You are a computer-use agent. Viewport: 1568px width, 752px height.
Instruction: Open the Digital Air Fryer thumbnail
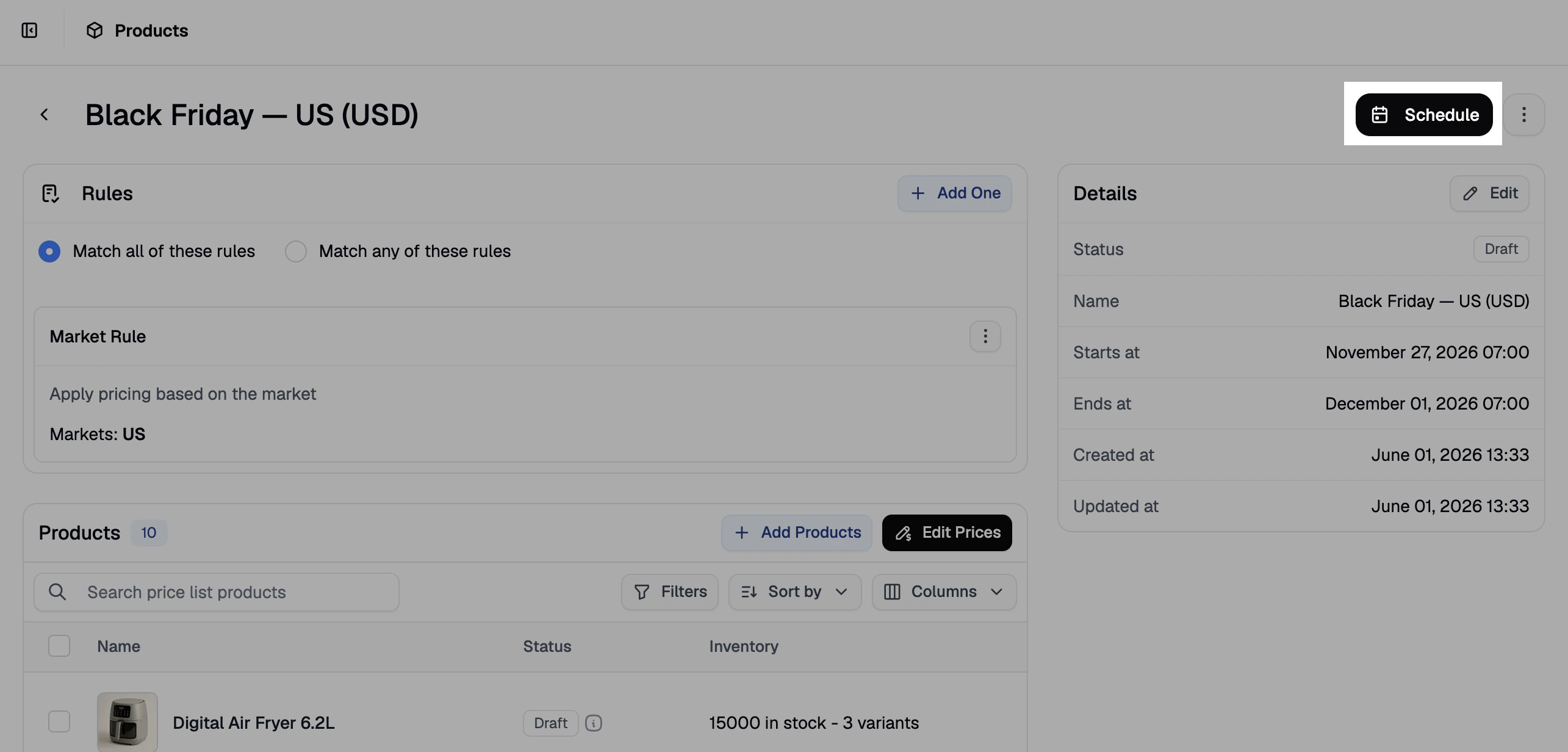coord(128,722)
